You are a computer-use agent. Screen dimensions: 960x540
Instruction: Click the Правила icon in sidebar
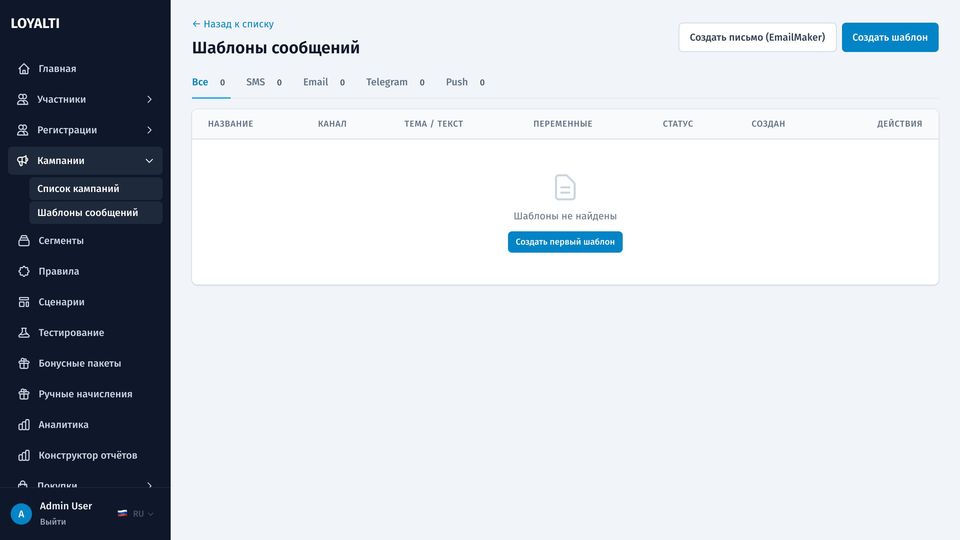tap(24, 271)
